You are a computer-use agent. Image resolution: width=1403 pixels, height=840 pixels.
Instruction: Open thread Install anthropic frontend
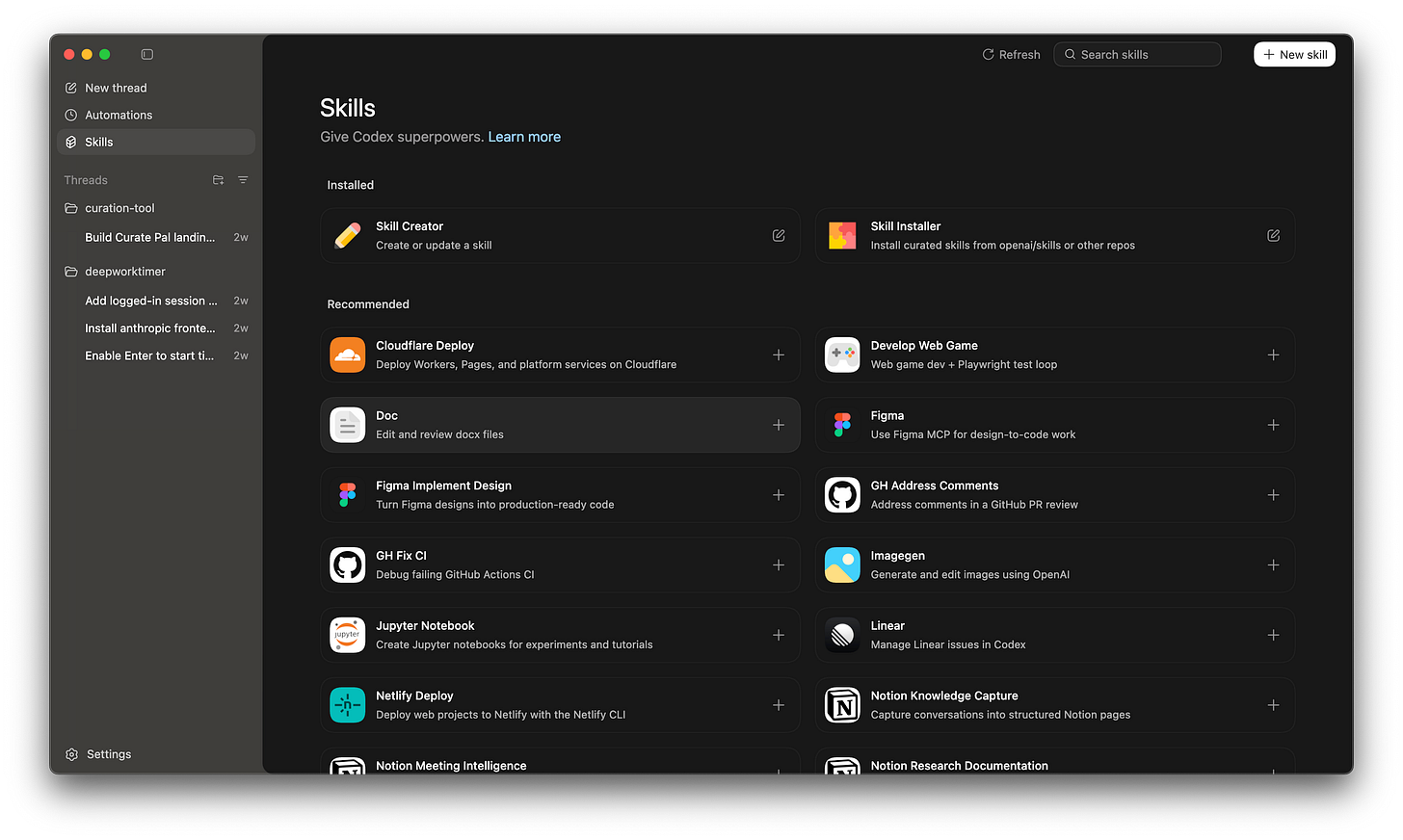pyautogui.click(x=156, y=328)
